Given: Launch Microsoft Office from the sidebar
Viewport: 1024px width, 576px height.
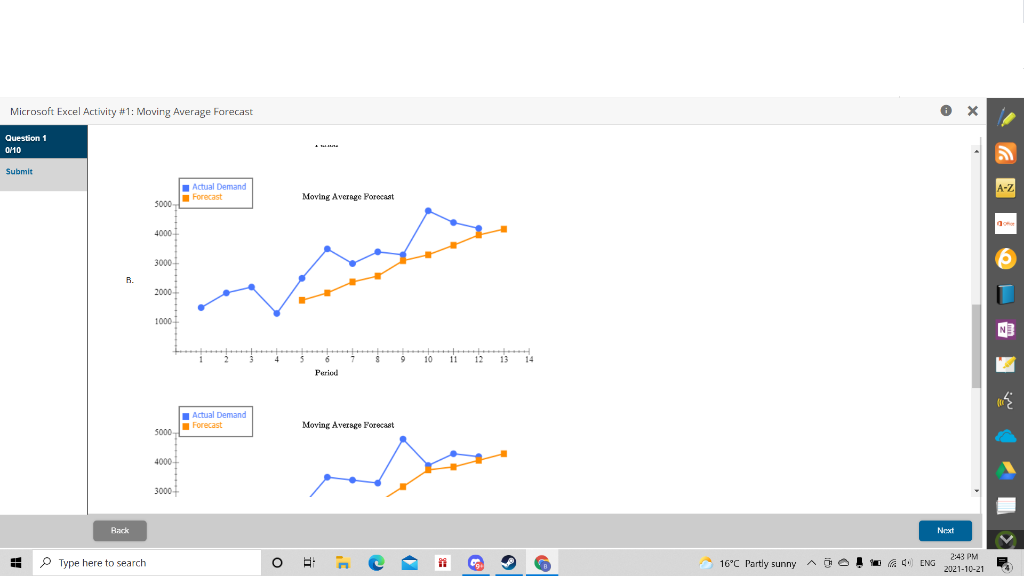Looking at the screenshot, I should click(1005, 223).
